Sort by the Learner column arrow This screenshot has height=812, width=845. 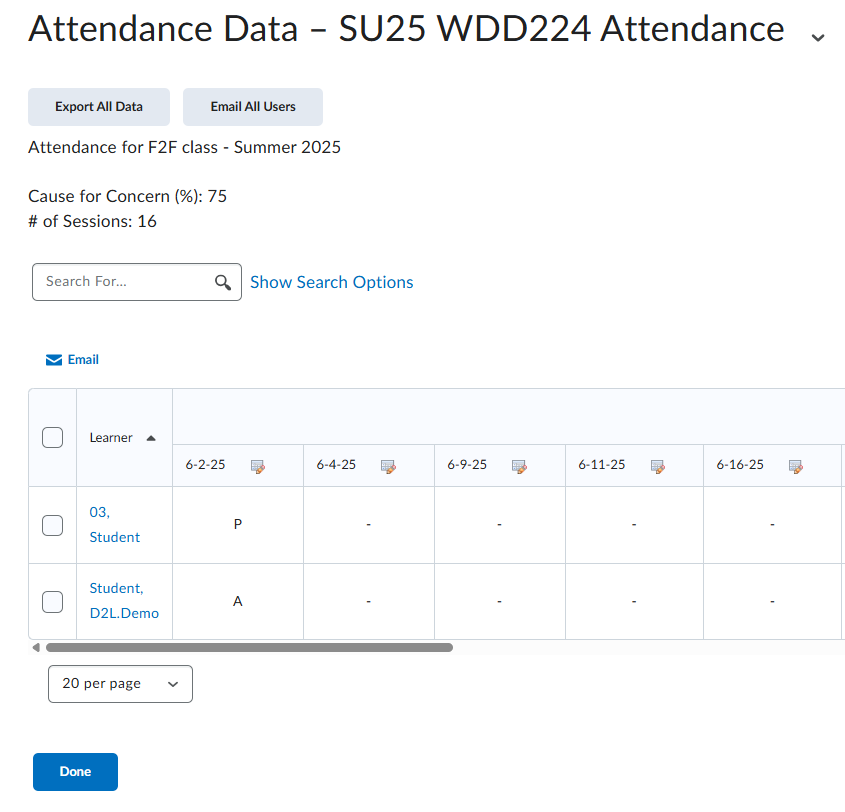pyautogui.click(x=151, y=438)
